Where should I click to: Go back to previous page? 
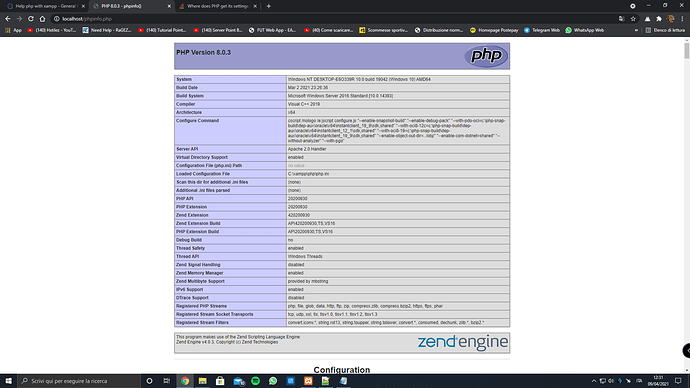7,19
